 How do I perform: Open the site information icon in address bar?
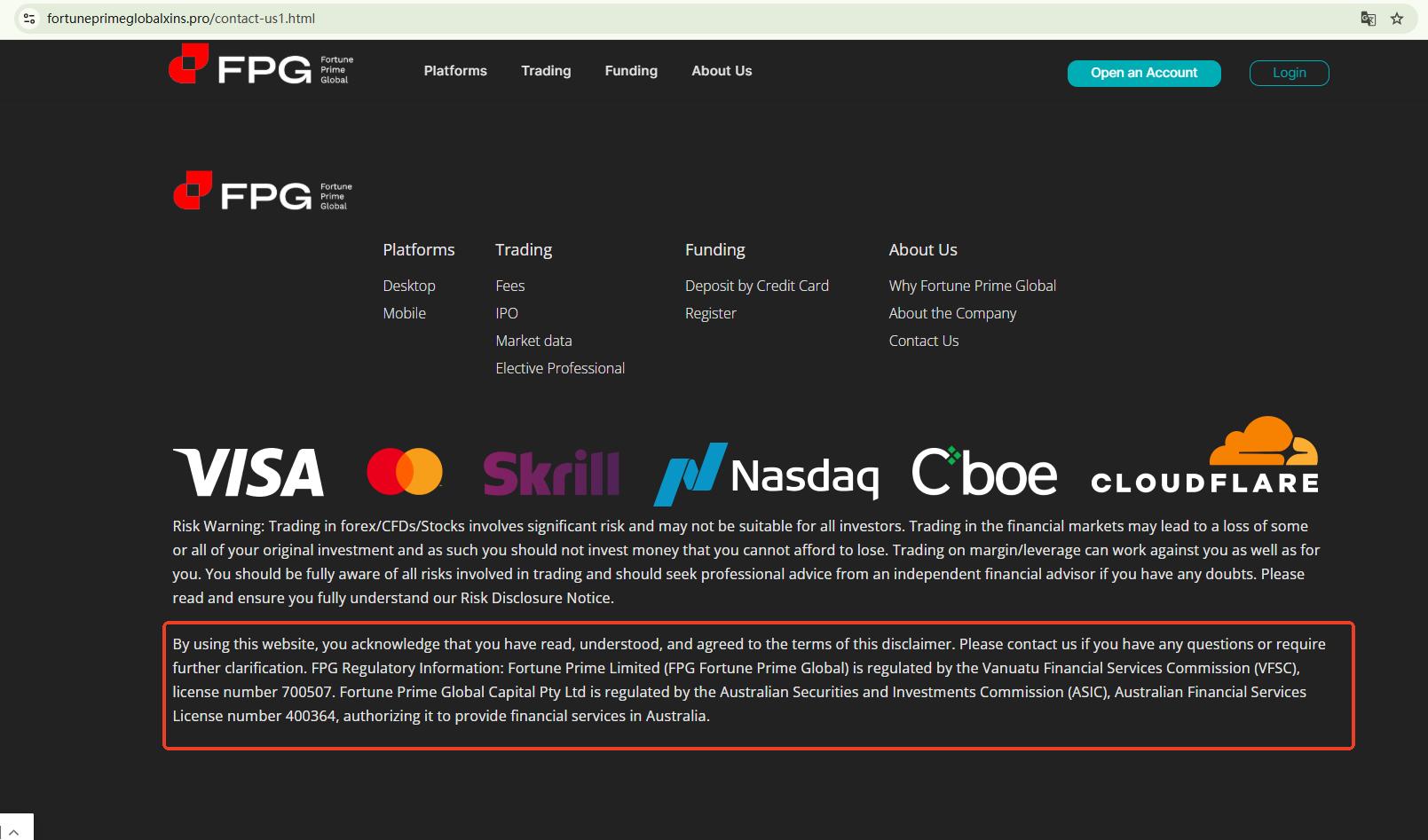coord(29,19)
